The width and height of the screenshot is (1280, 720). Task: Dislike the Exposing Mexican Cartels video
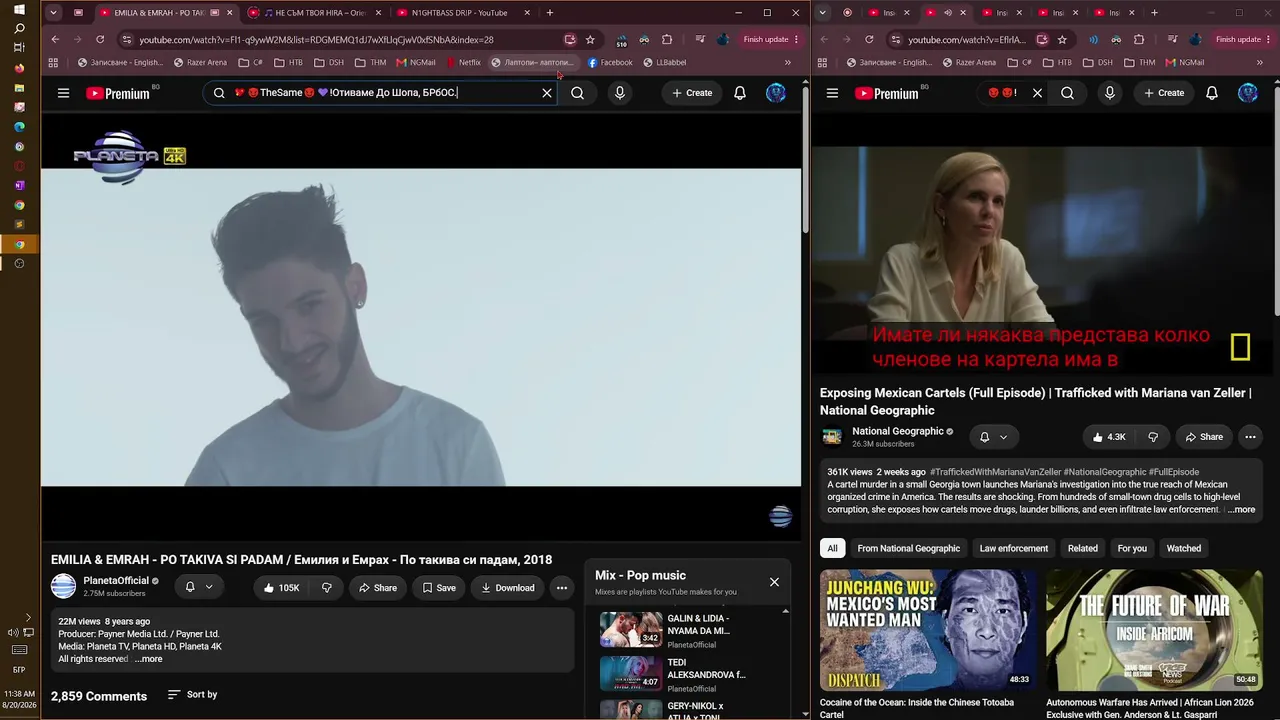[x=1153, y=437]
